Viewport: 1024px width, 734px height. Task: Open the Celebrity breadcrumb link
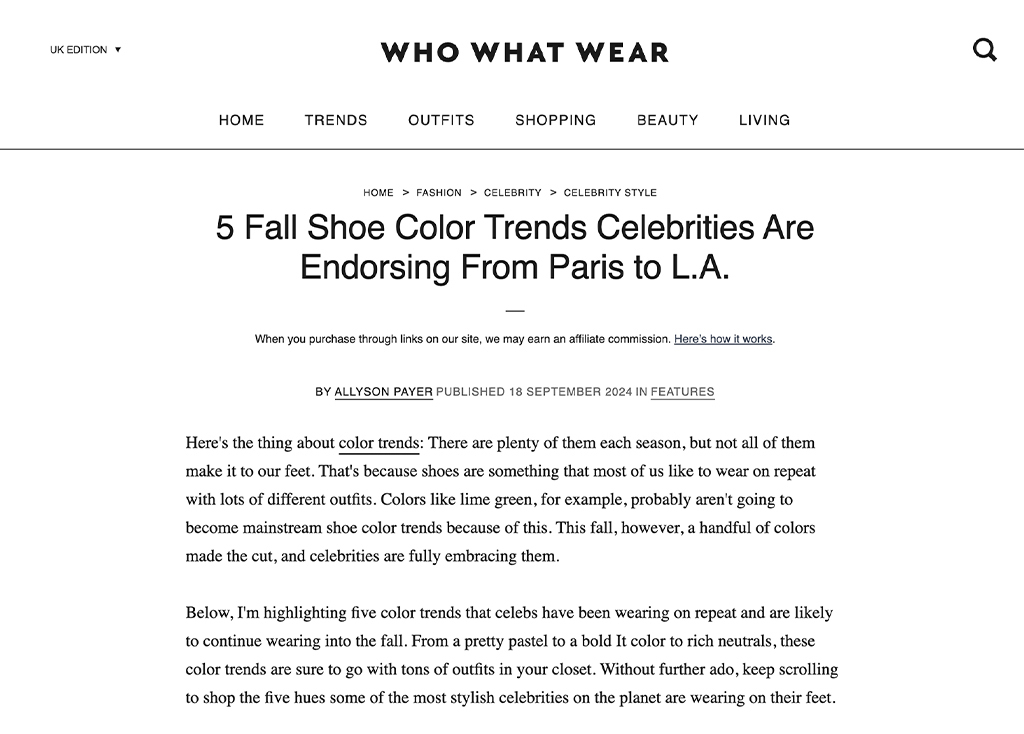[512, 193]
